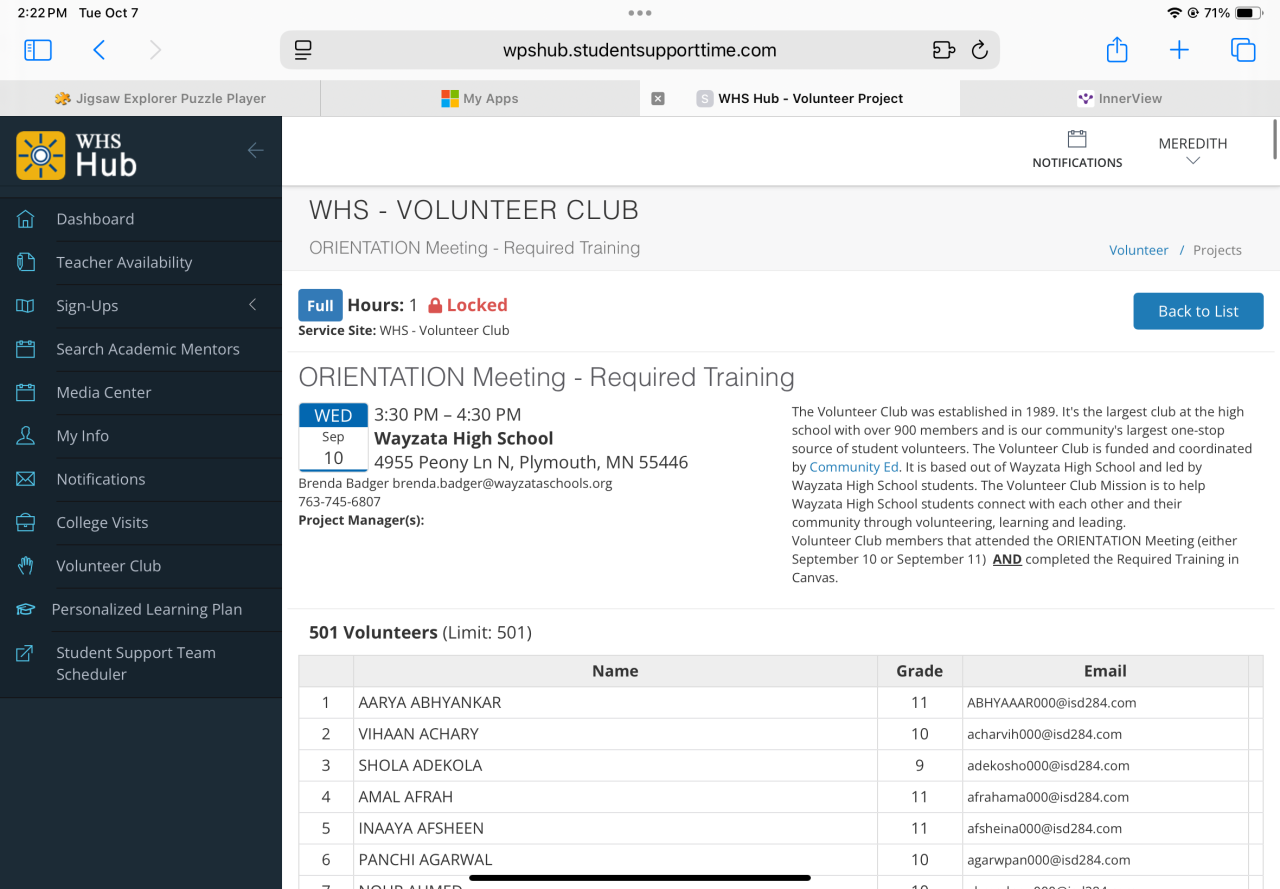Tap the WHS Hub sun logo
This screenshot has width=1280, height=889.
pyautogui.click(x=41, y=155)
